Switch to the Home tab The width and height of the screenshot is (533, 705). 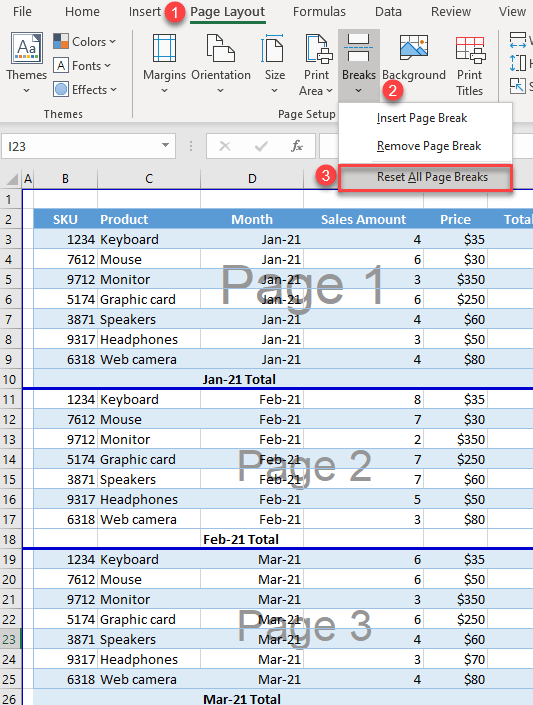(x=82, y=11)
